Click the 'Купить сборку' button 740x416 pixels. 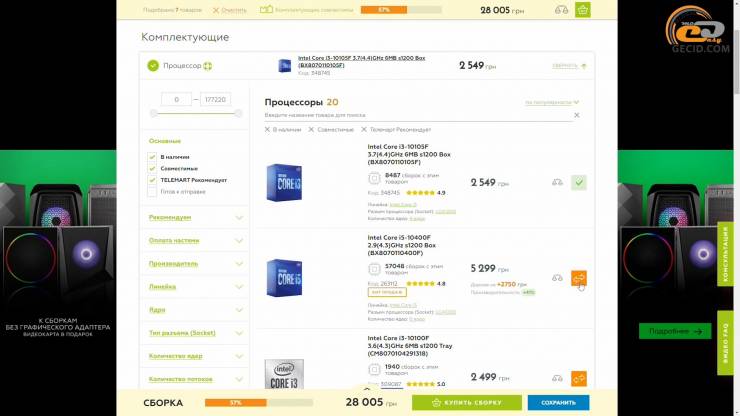466,402
